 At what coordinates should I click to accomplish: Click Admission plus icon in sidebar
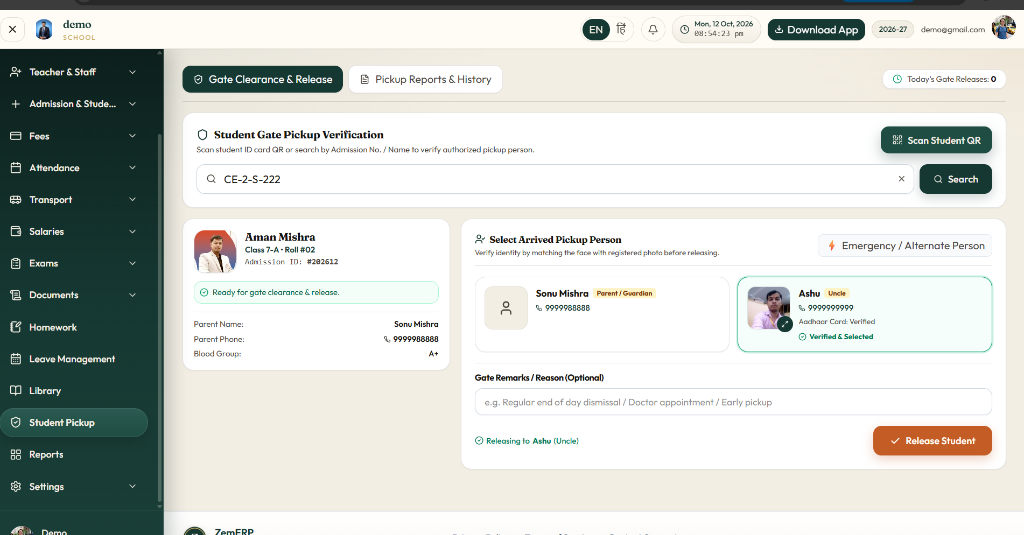point(16,104)
